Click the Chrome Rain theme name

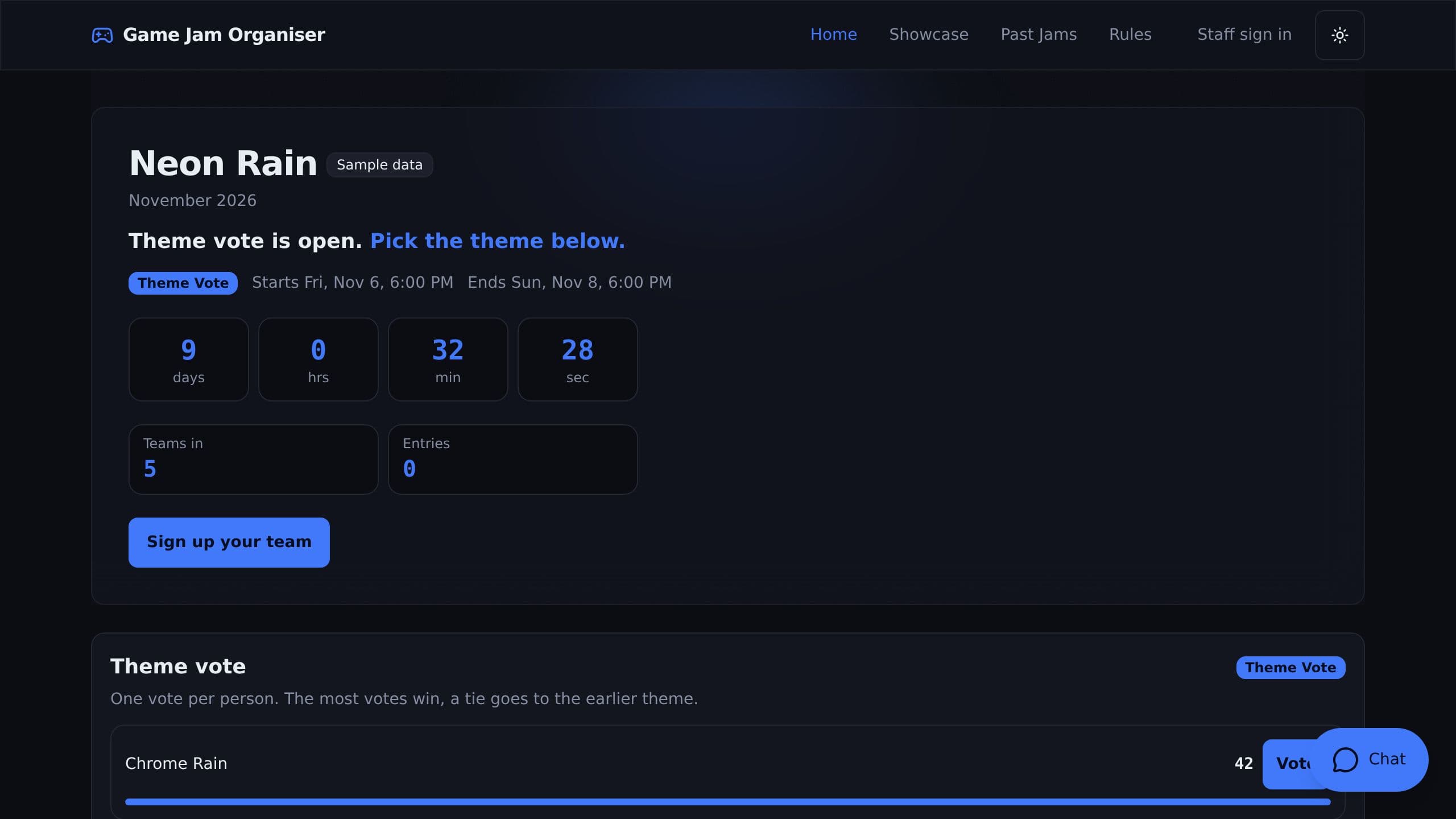point(176,763)
